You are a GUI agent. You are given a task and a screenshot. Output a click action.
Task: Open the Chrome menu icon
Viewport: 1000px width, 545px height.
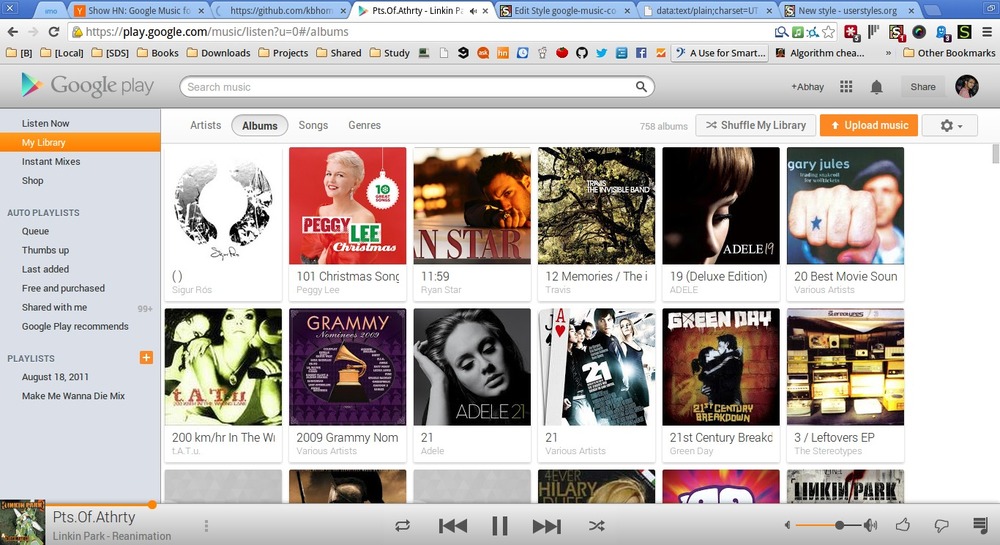tap(987, 31)
